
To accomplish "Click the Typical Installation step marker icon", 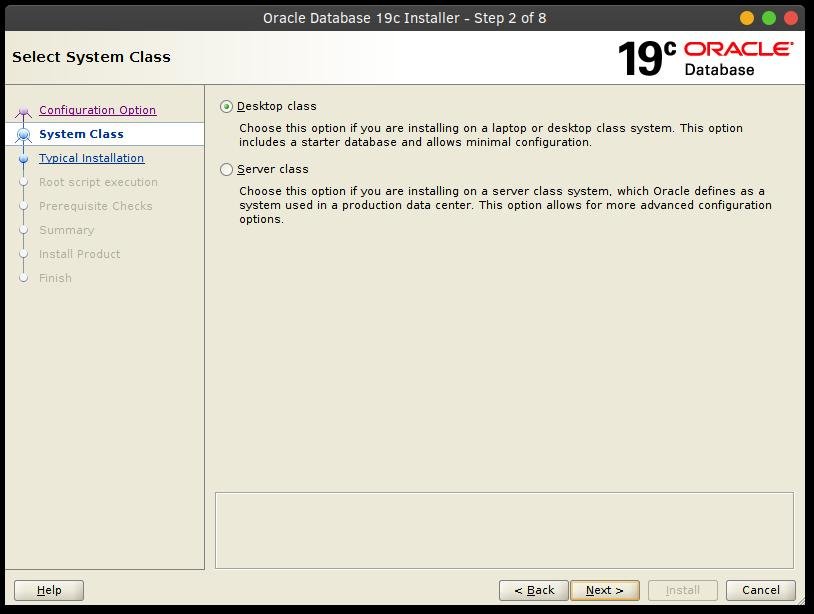I will (x=23, y=158).
